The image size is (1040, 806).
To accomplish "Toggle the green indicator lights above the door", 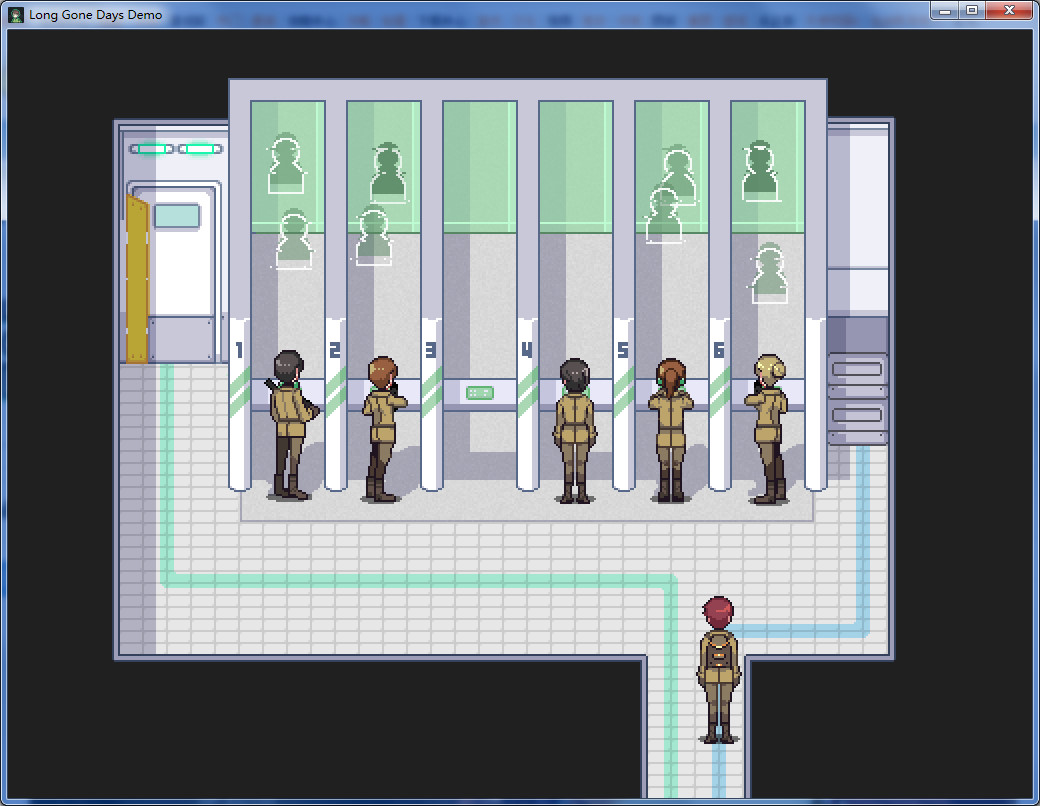I will tap(176, 149).
